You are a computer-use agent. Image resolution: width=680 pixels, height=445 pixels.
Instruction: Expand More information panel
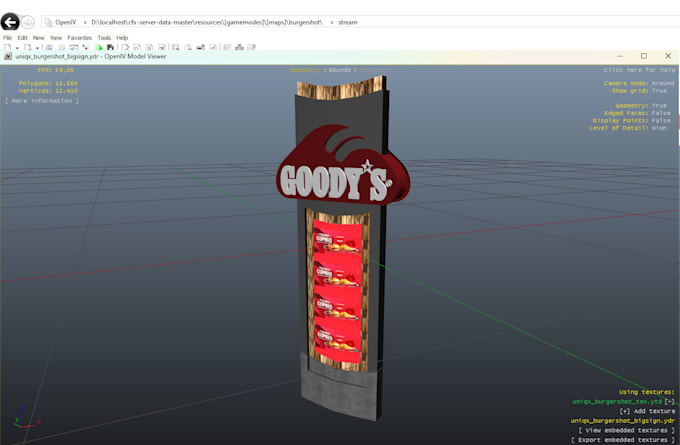pyautogui.click(x=42, y=101)
